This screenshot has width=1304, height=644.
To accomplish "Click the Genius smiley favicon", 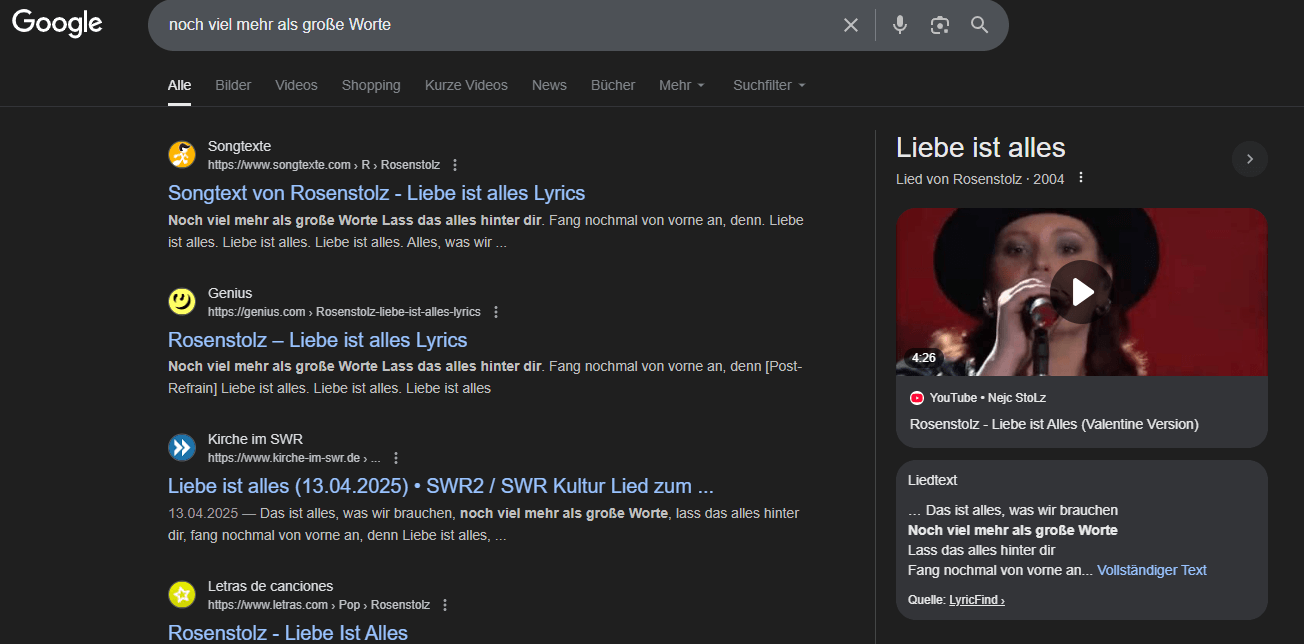I will pos(182,301).
